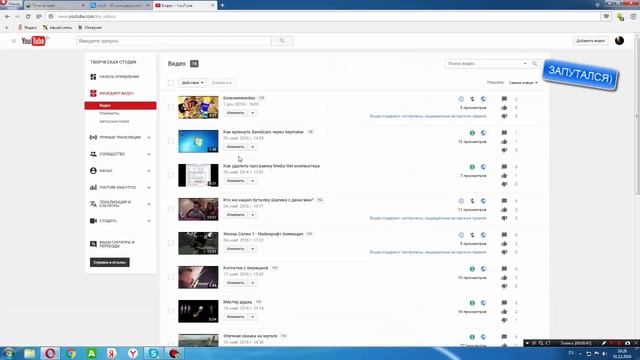Open the arrow next to Изменить on Media Get video
This screenshot has height=360, width=640.
[252, 180]
